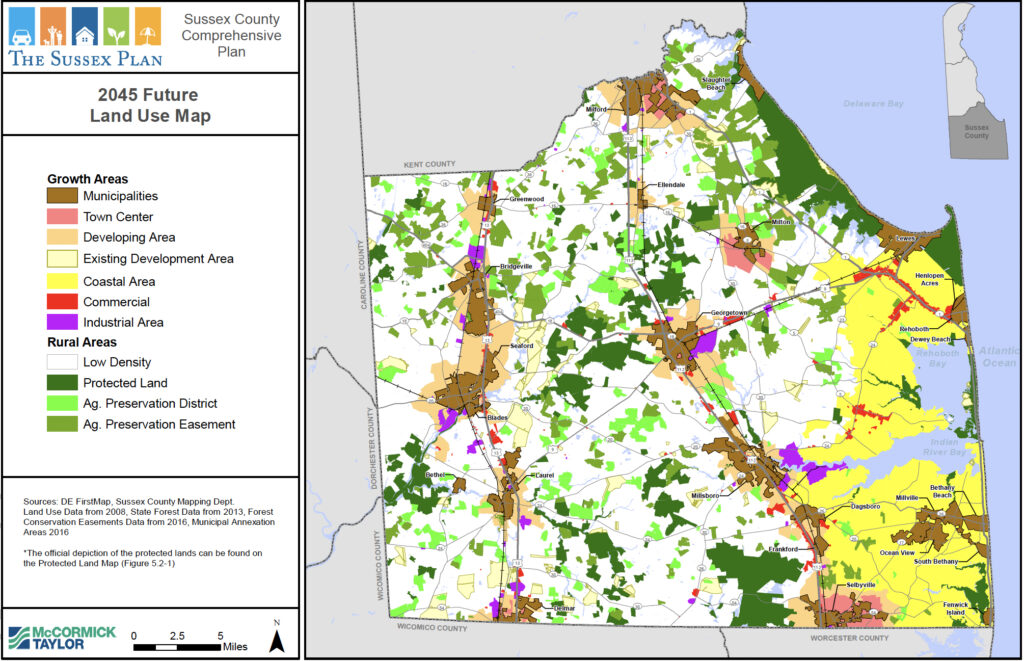1024x661 pixels.
Task: Click the Bethel town label
Action: [435, 475]
